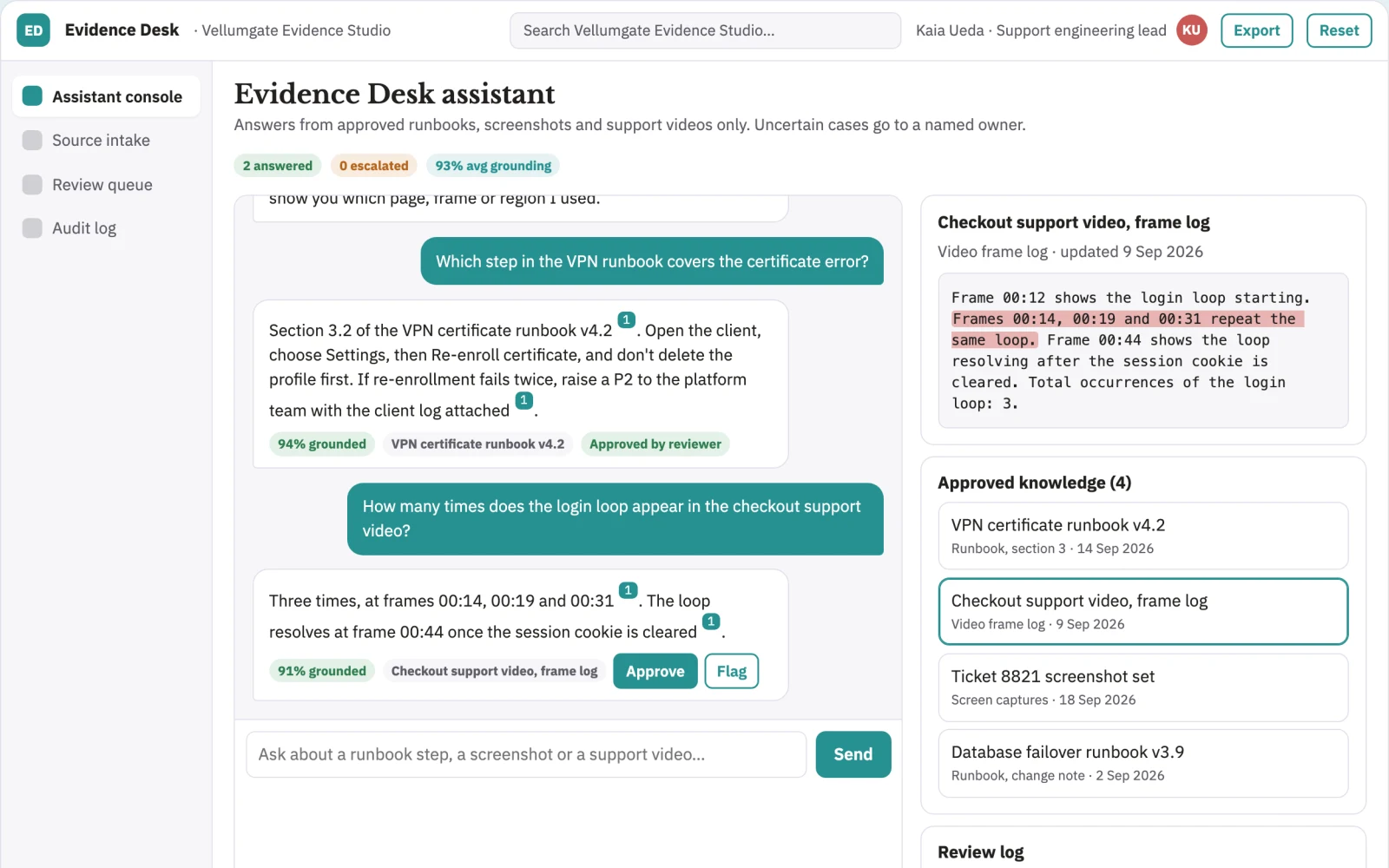Click the KU user avatar

(1192, 30)
